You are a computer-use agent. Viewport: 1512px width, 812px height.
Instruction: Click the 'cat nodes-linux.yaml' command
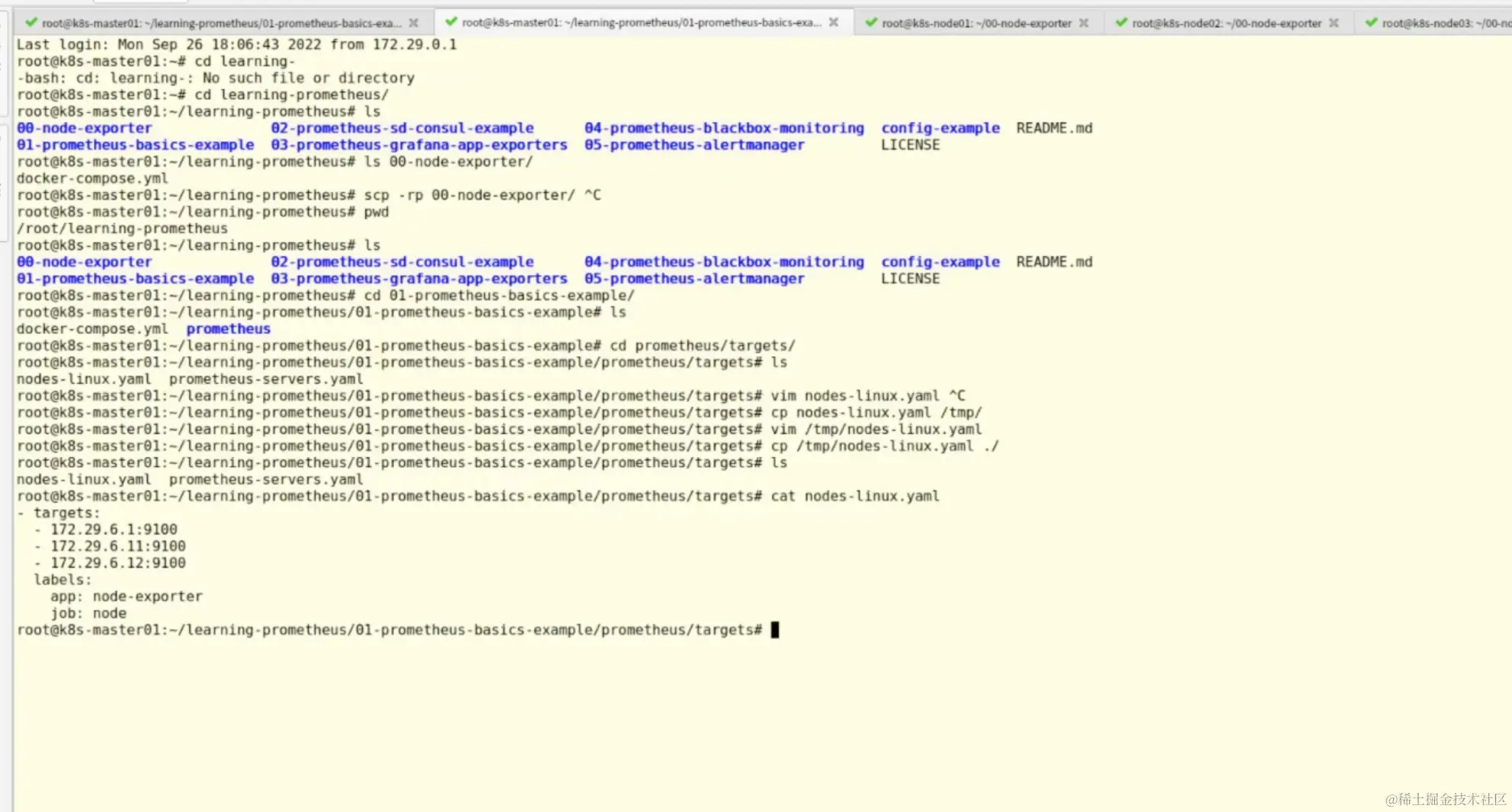coord(855,497)
